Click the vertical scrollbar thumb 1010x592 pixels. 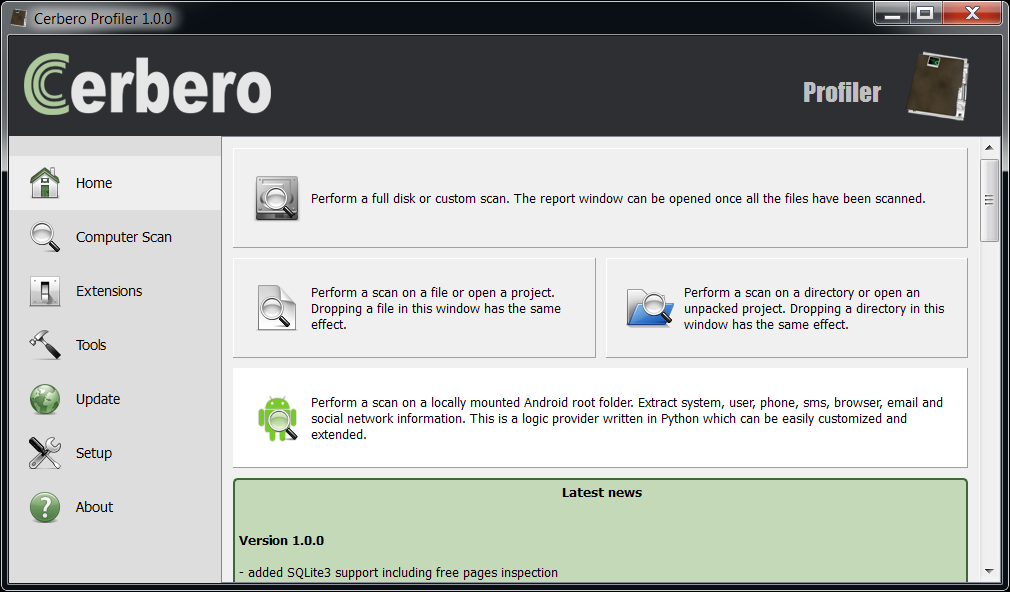(989, 200)
